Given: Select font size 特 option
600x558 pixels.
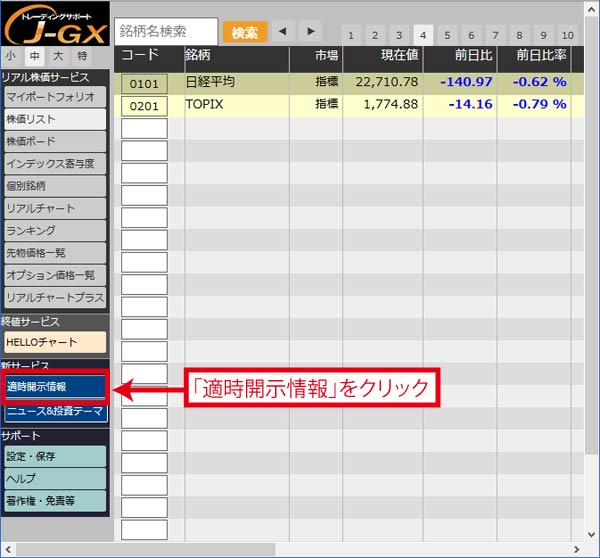Looking at the screenshot, I should (81, 57).
